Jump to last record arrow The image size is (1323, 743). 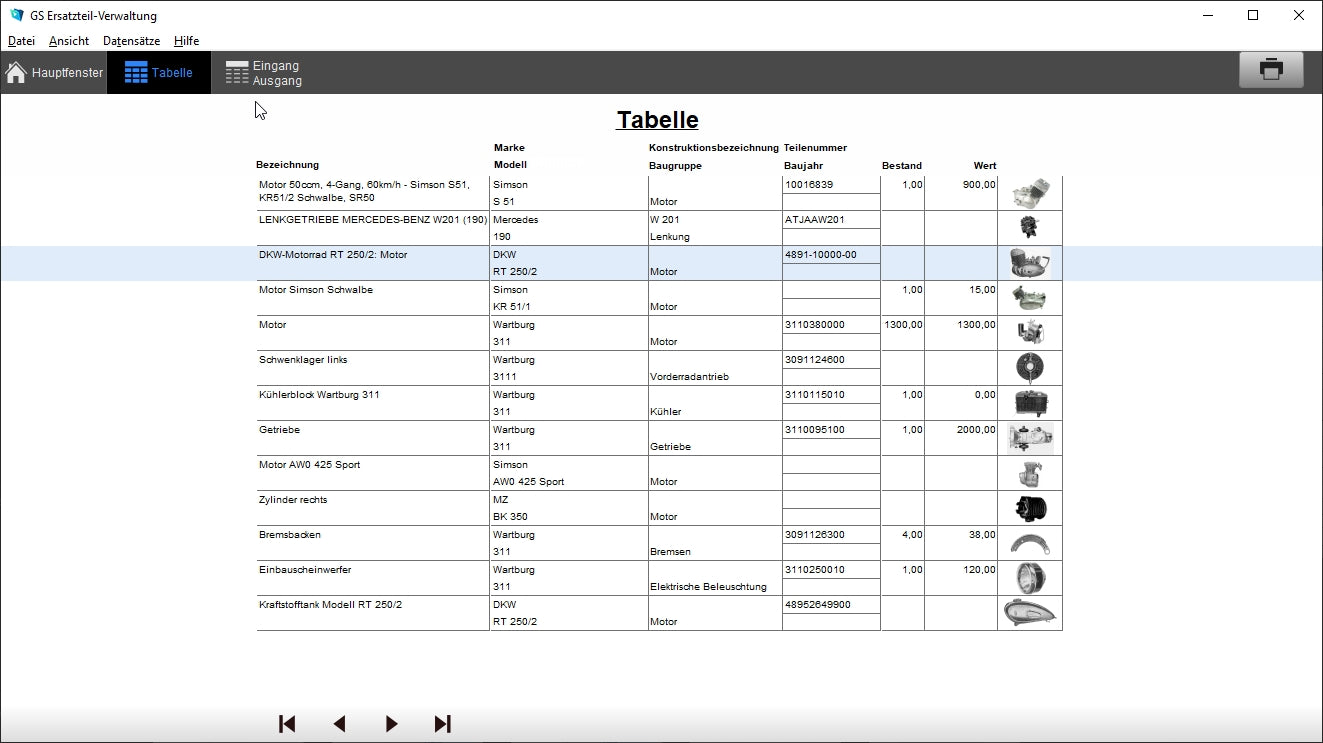[443, 724]
